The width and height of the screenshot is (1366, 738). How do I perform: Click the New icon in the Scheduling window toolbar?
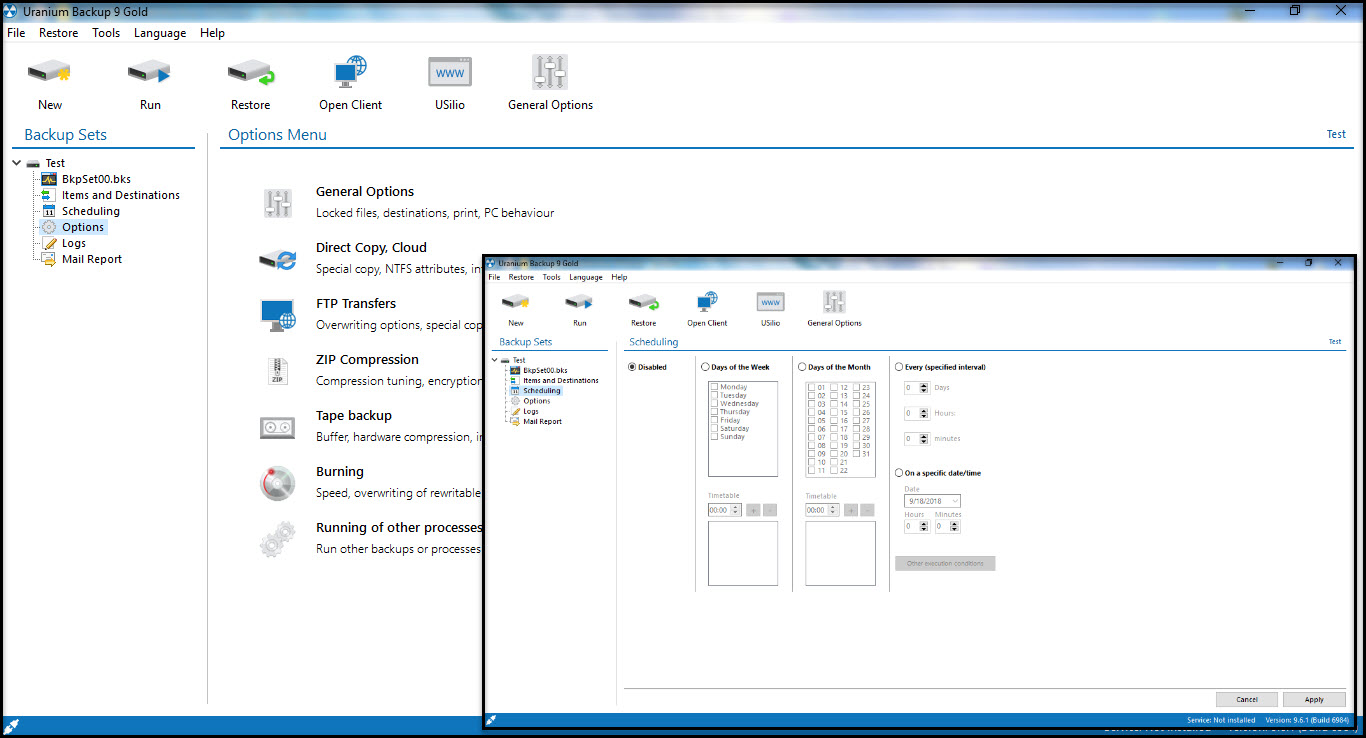(x=515, y=301)
